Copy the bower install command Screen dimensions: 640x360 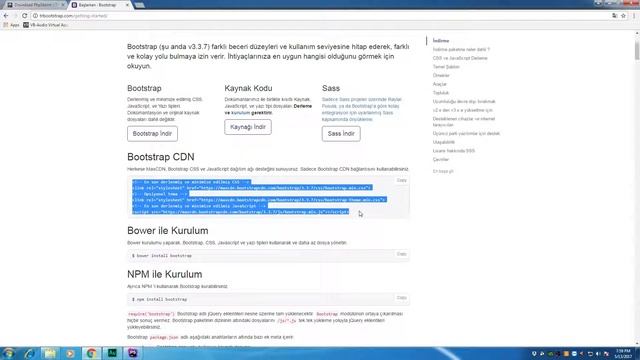(x=401, y=254)
